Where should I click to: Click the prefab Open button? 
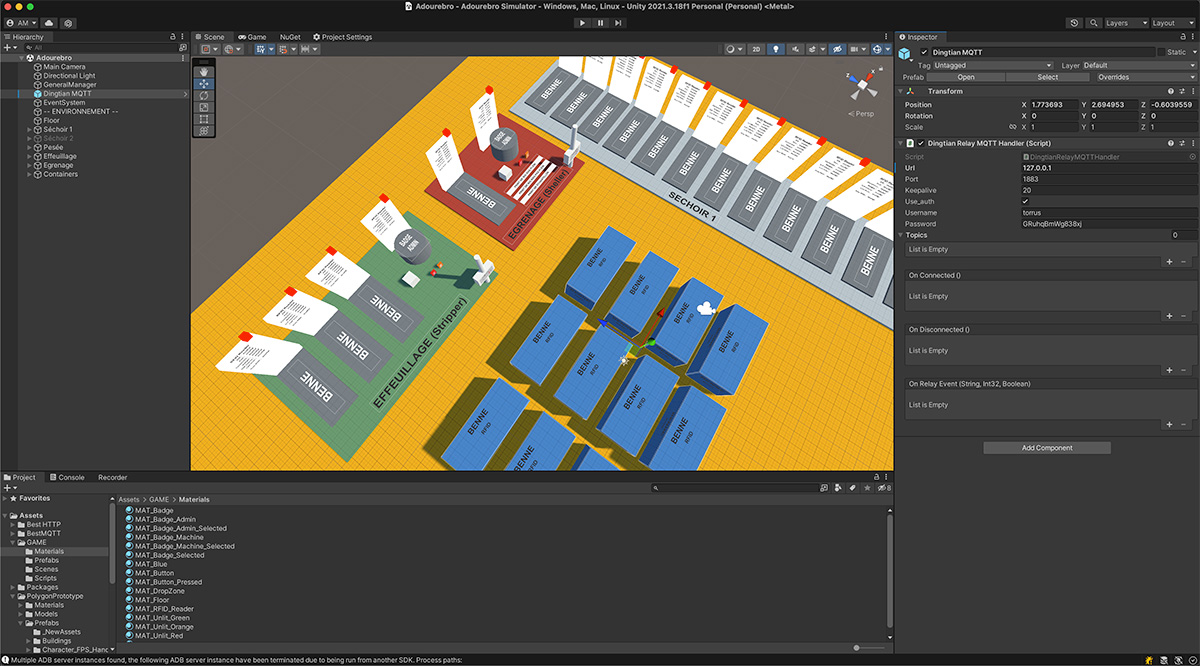[965, 77]
